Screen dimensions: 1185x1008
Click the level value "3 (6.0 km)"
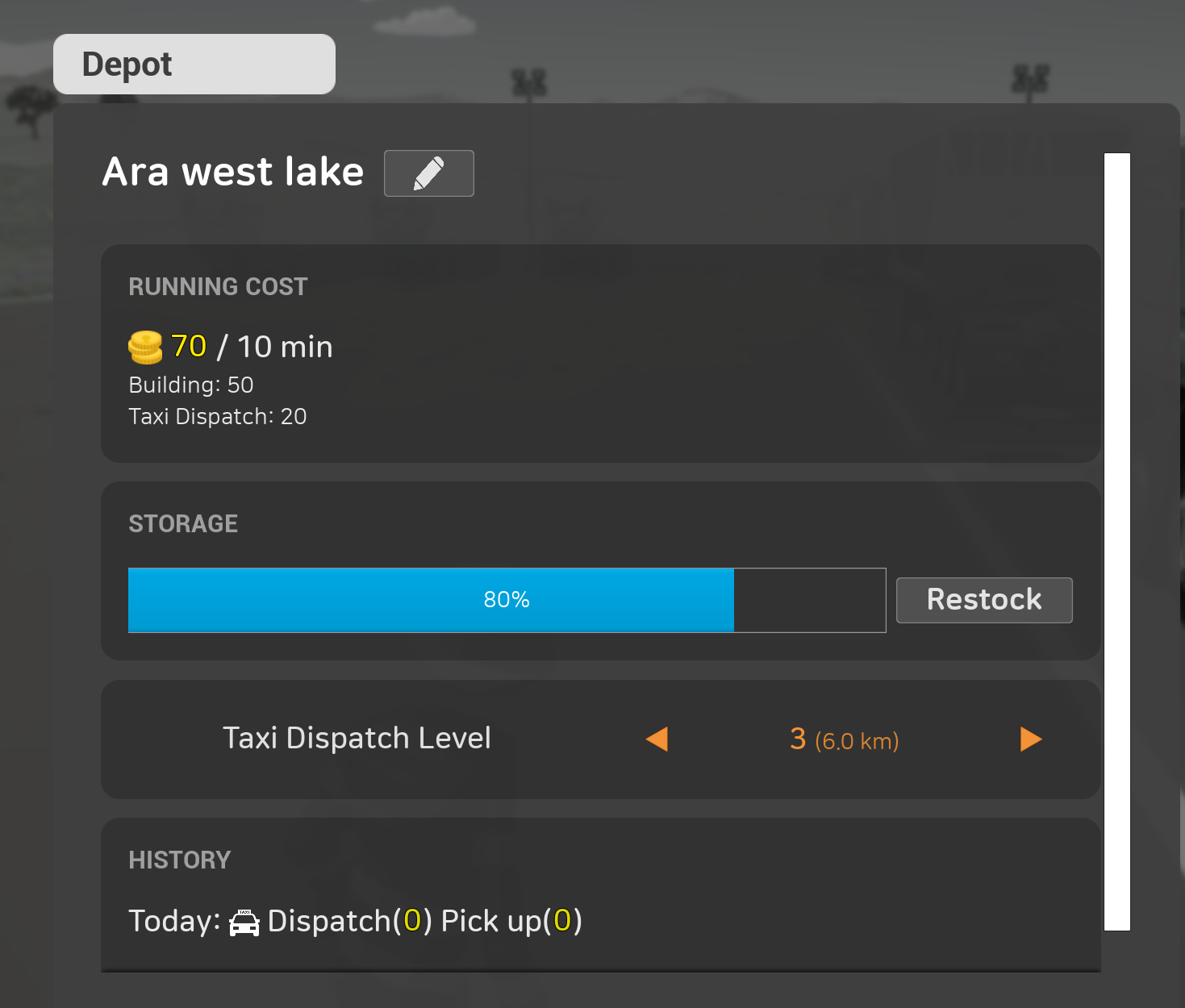(x=844, y=739)
